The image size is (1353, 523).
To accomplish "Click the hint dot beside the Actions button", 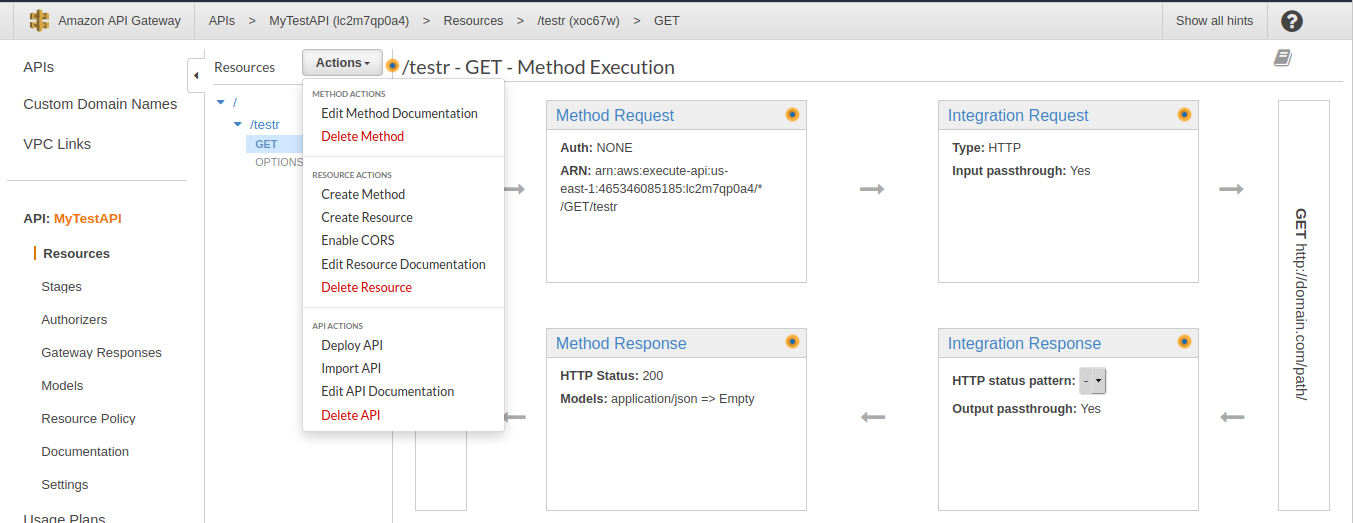I will [393, 65].
